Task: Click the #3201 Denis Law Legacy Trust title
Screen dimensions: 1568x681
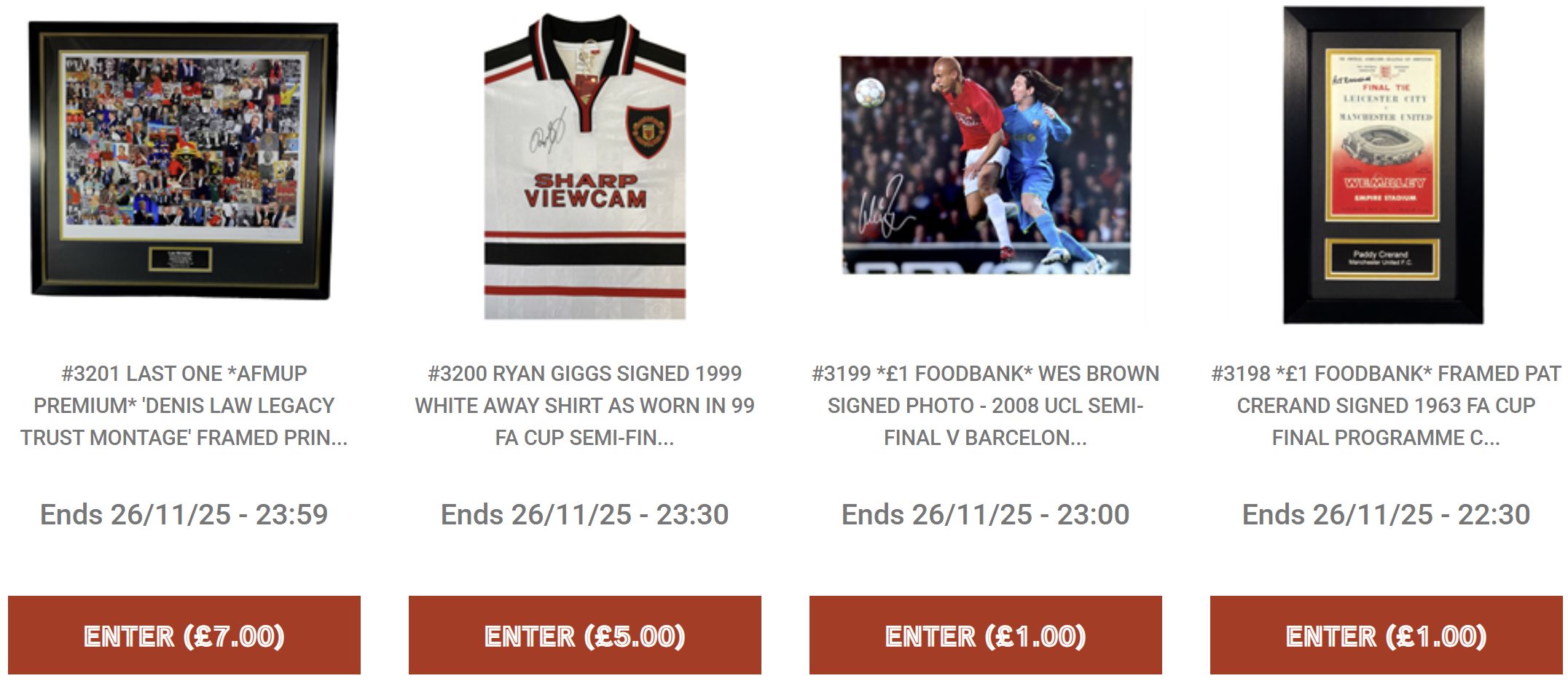Action: pos(184,406)
